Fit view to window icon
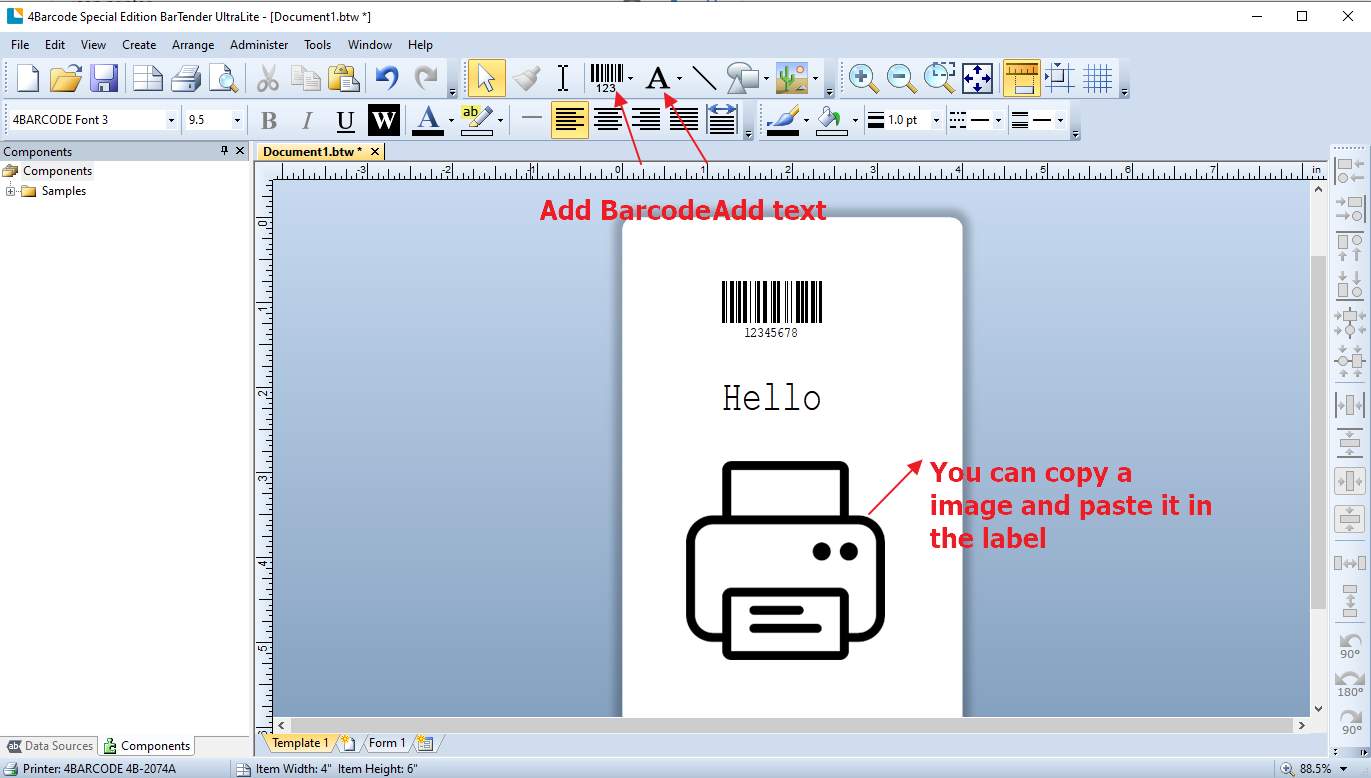 pos(978,79)
